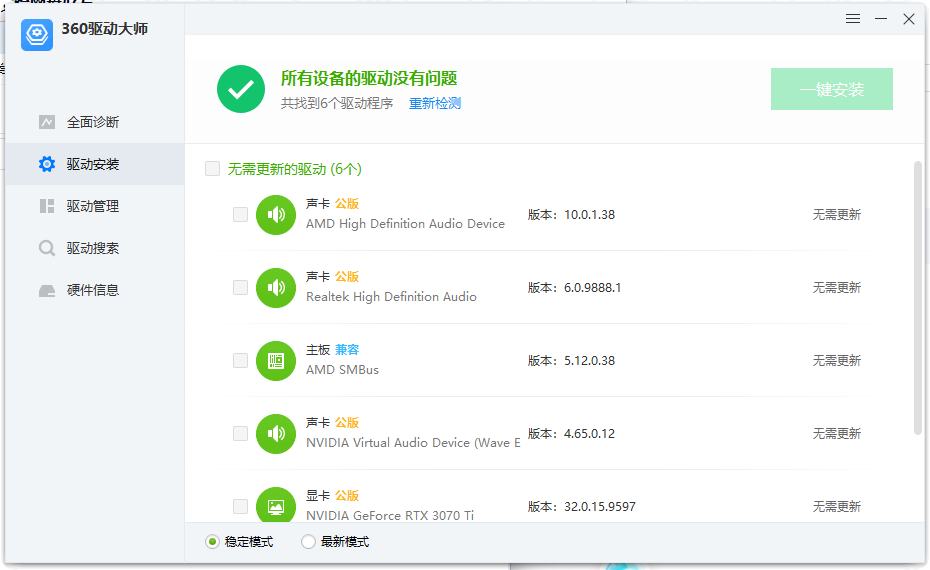The height and width of the screenshot is (570, 930).
Task: Click version text 32.0.15.9597
Action: click(600, 507)
